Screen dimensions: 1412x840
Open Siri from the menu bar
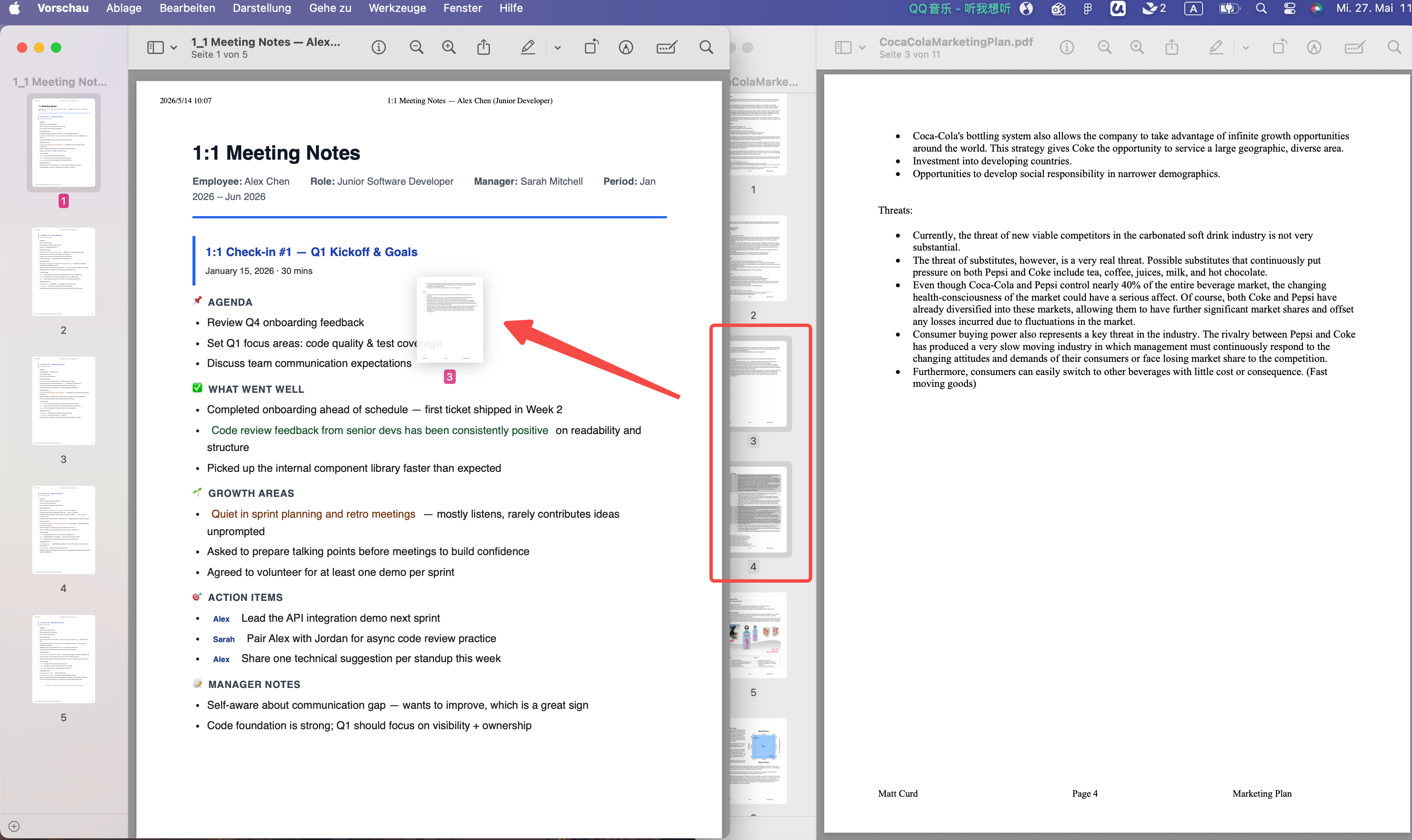[1316, 8]
